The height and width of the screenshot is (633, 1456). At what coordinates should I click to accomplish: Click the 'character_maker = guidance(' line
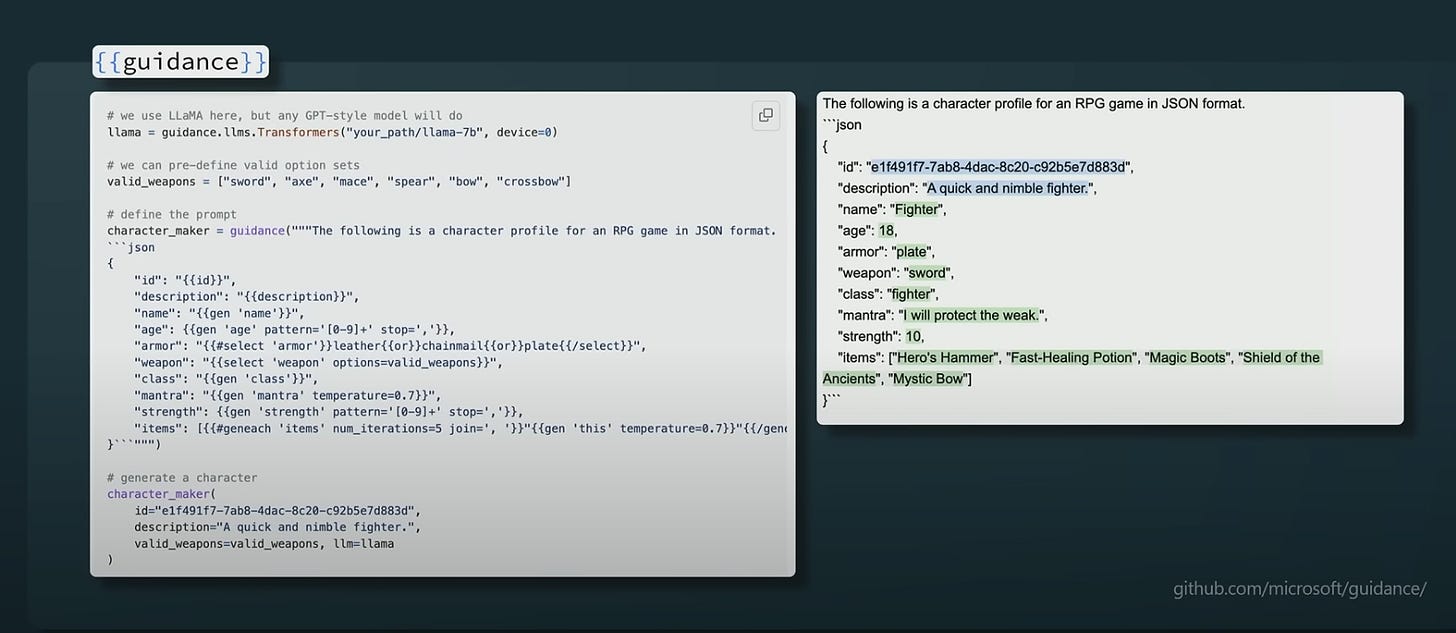click(x=442, y=231)
